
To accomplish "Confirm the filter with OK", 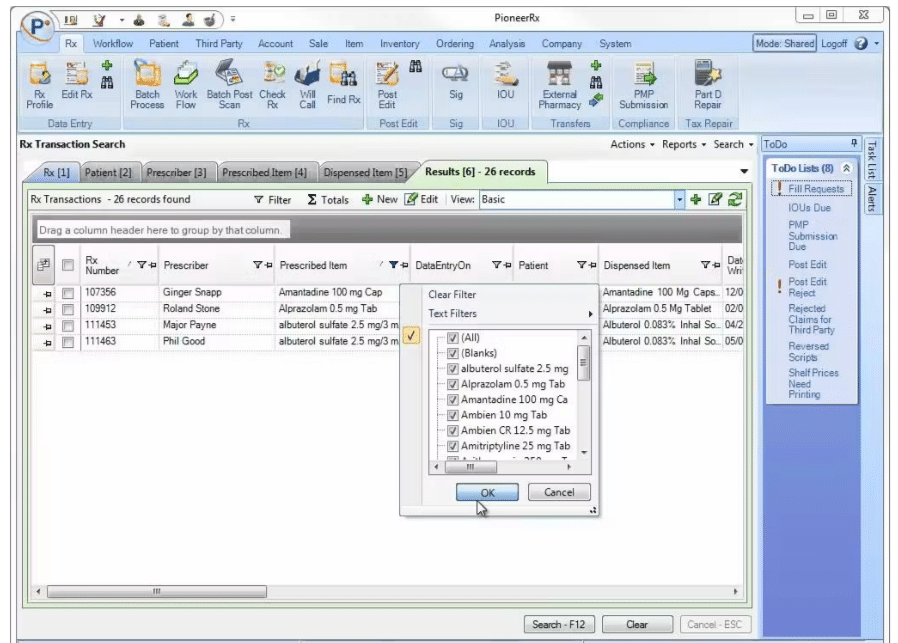I will (487, 492).
